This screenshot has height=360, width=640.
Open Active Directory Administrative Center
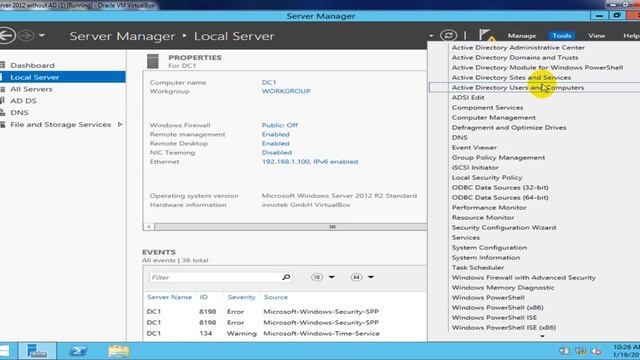518,47
